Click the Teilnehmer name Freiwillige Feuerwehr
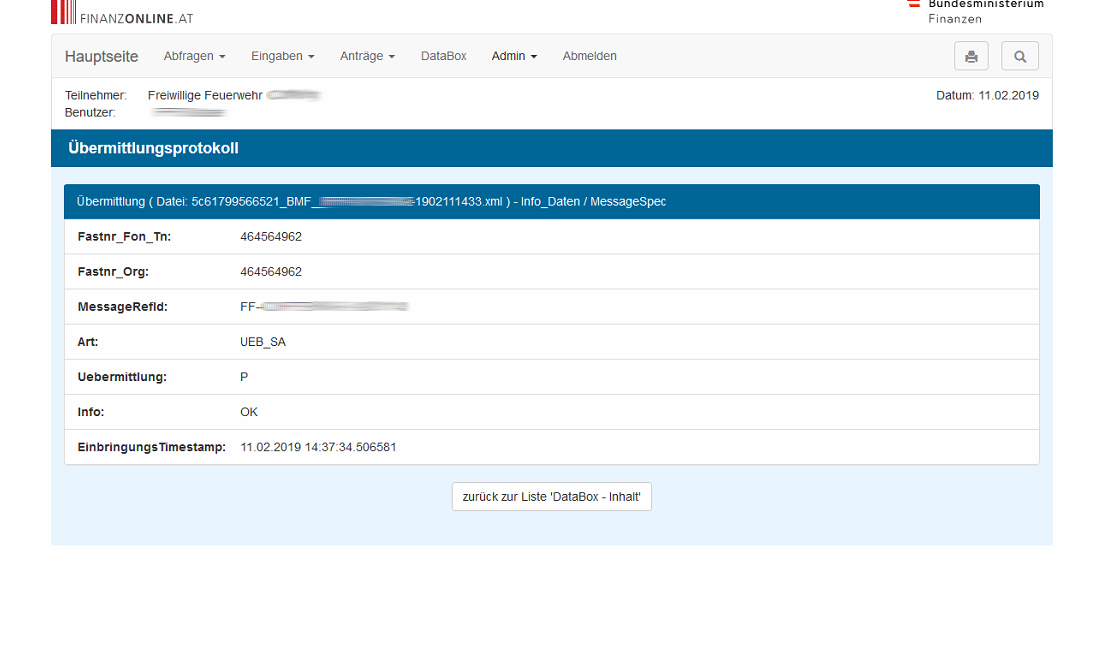 [205, 95]
